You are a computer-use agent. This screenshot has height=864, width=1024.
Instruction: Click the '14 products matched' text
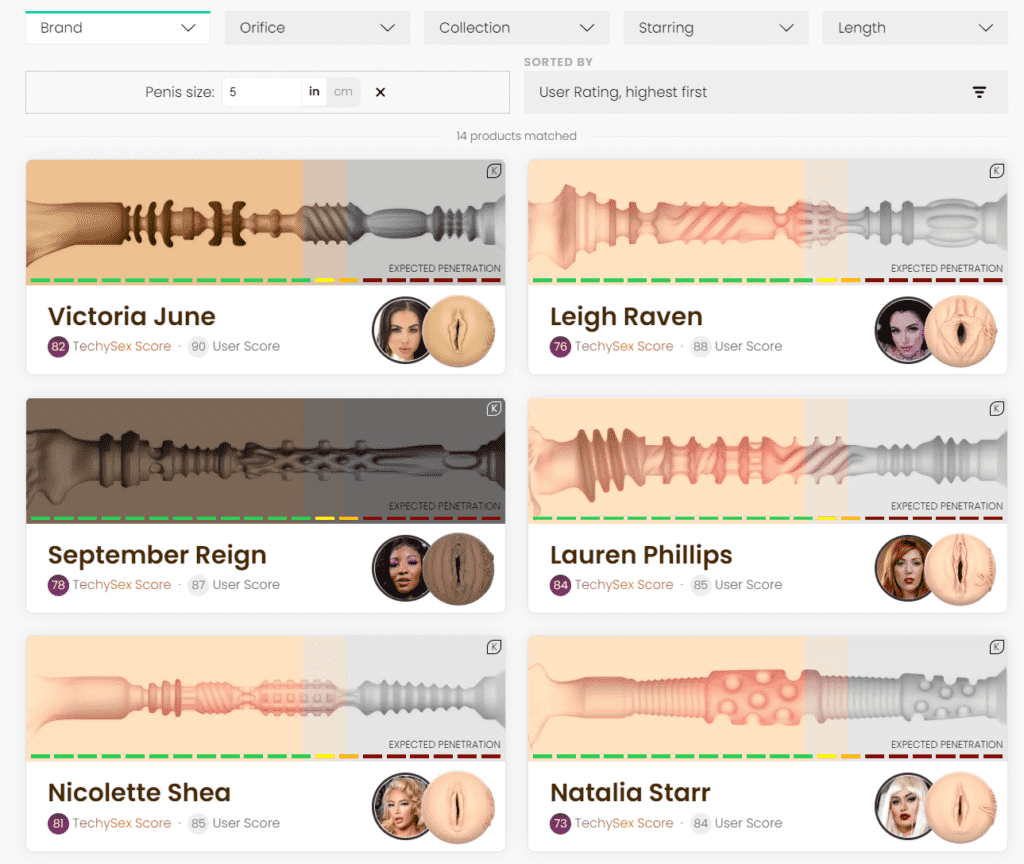point(516,136)
